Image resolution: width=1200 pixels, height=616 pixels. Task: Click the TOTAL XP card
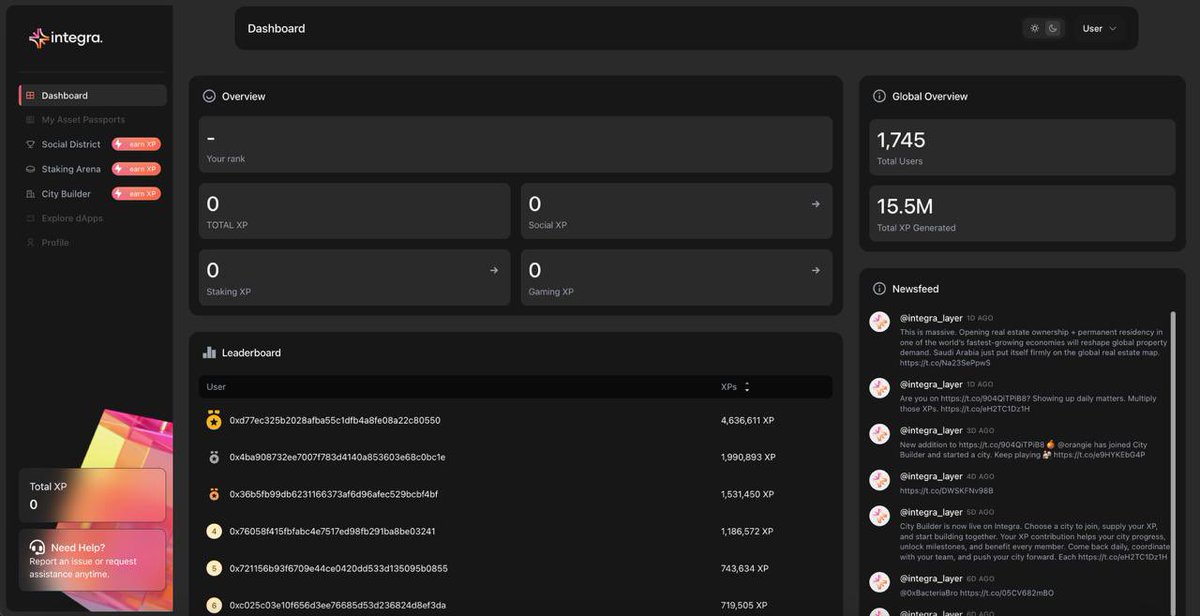(354, 211)
